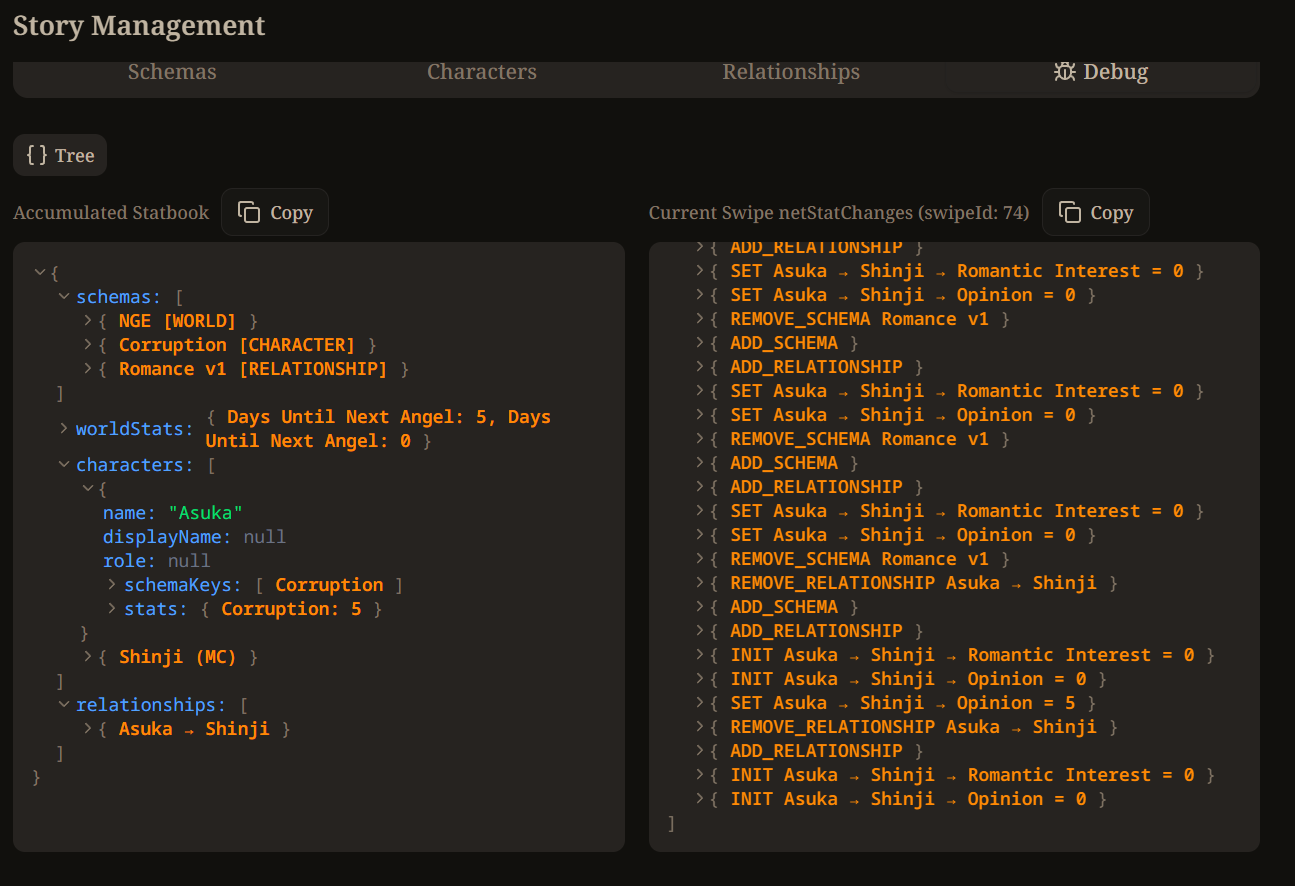Screen dimensions: 1295x886
Task: Click the Current Swipe netStatChanges (swipeId: 74) label
Action: [x=839, y=213]
